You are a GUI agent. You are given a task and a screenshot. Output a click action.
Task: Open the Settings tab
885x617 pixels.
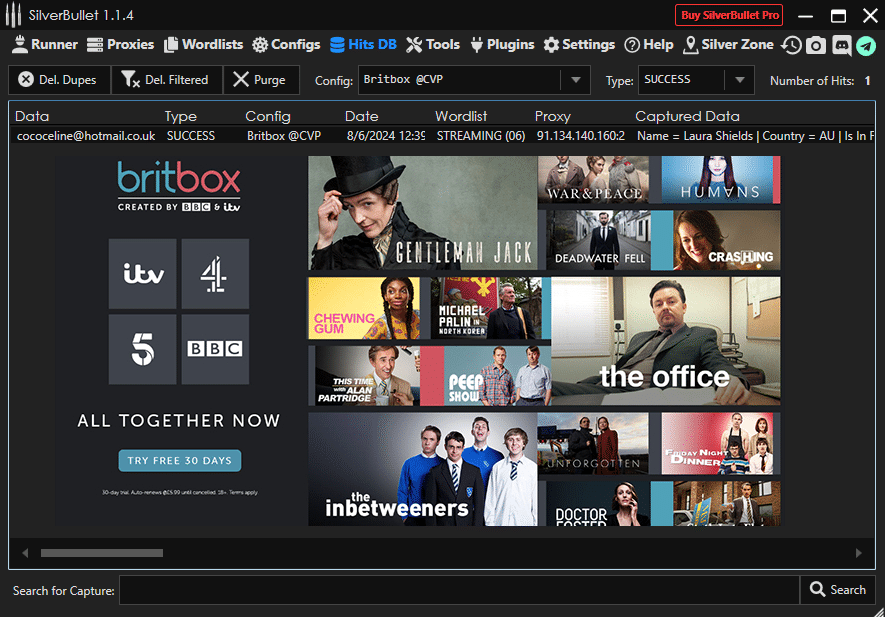(579, 45)
